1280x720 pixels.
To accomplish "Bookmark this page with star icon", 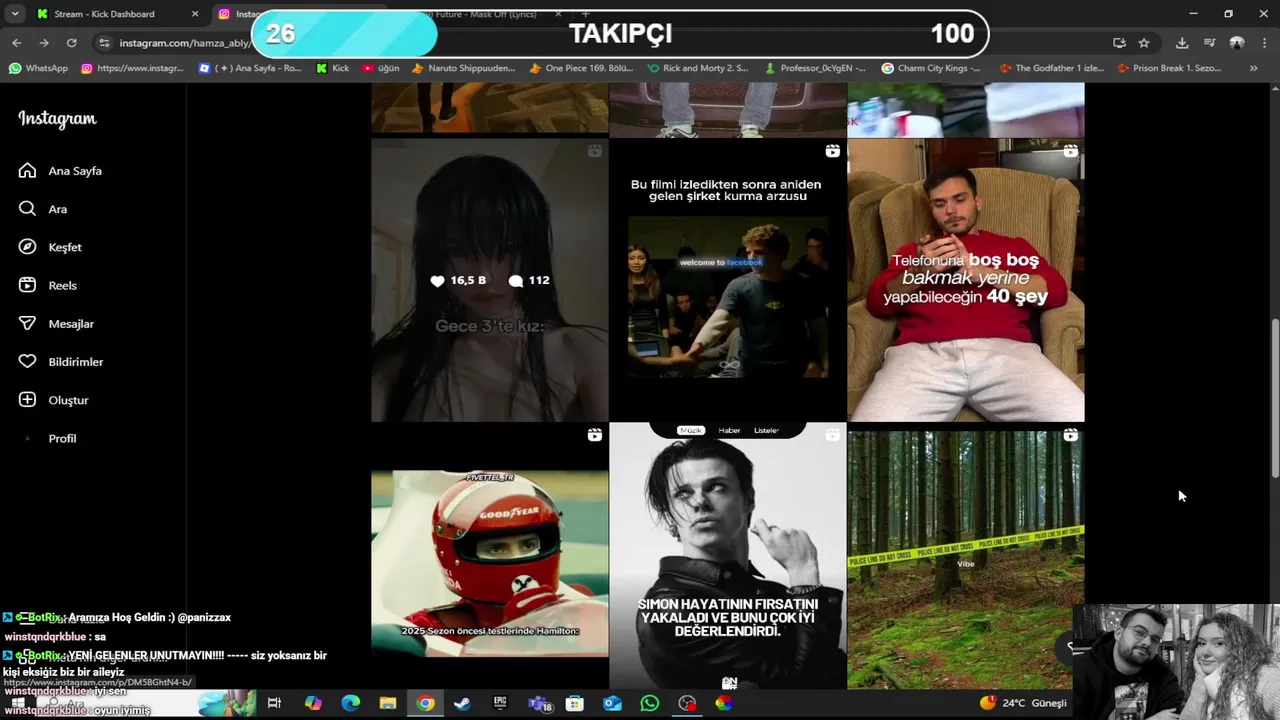I will click(x=1144, y=43).
